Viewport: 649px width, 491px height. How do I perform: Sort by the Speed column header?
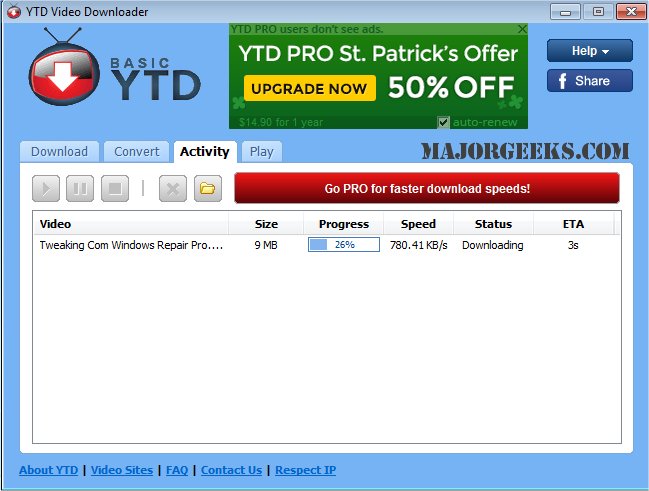[418, 224]
